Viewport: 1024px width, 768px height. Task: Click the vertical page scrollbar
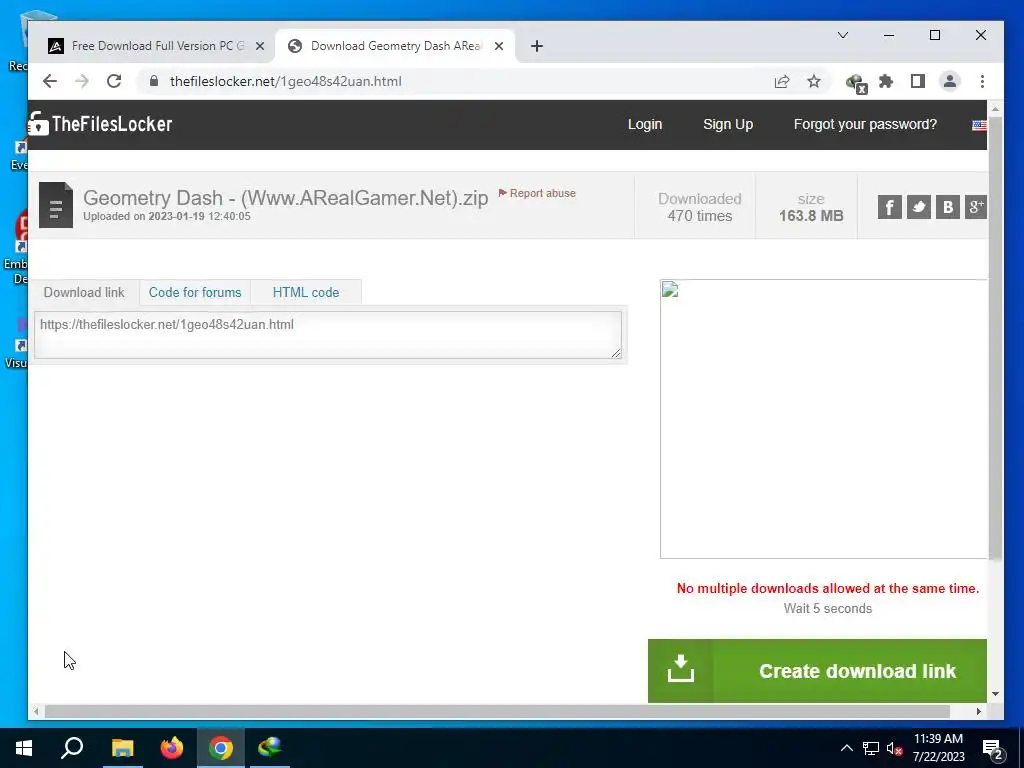point(995,338)
